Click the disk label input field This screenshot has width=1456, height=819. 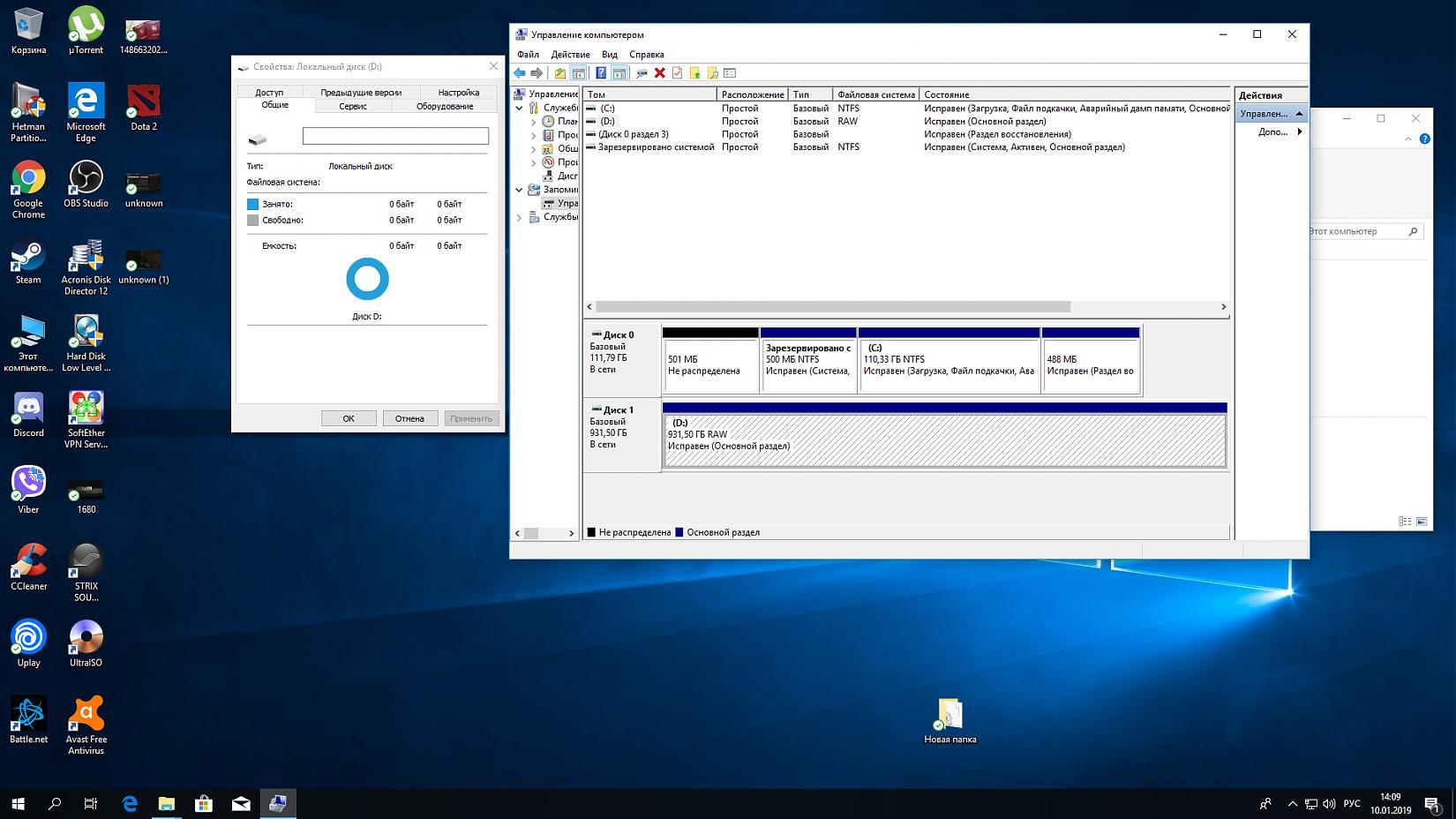coord(394,136)
